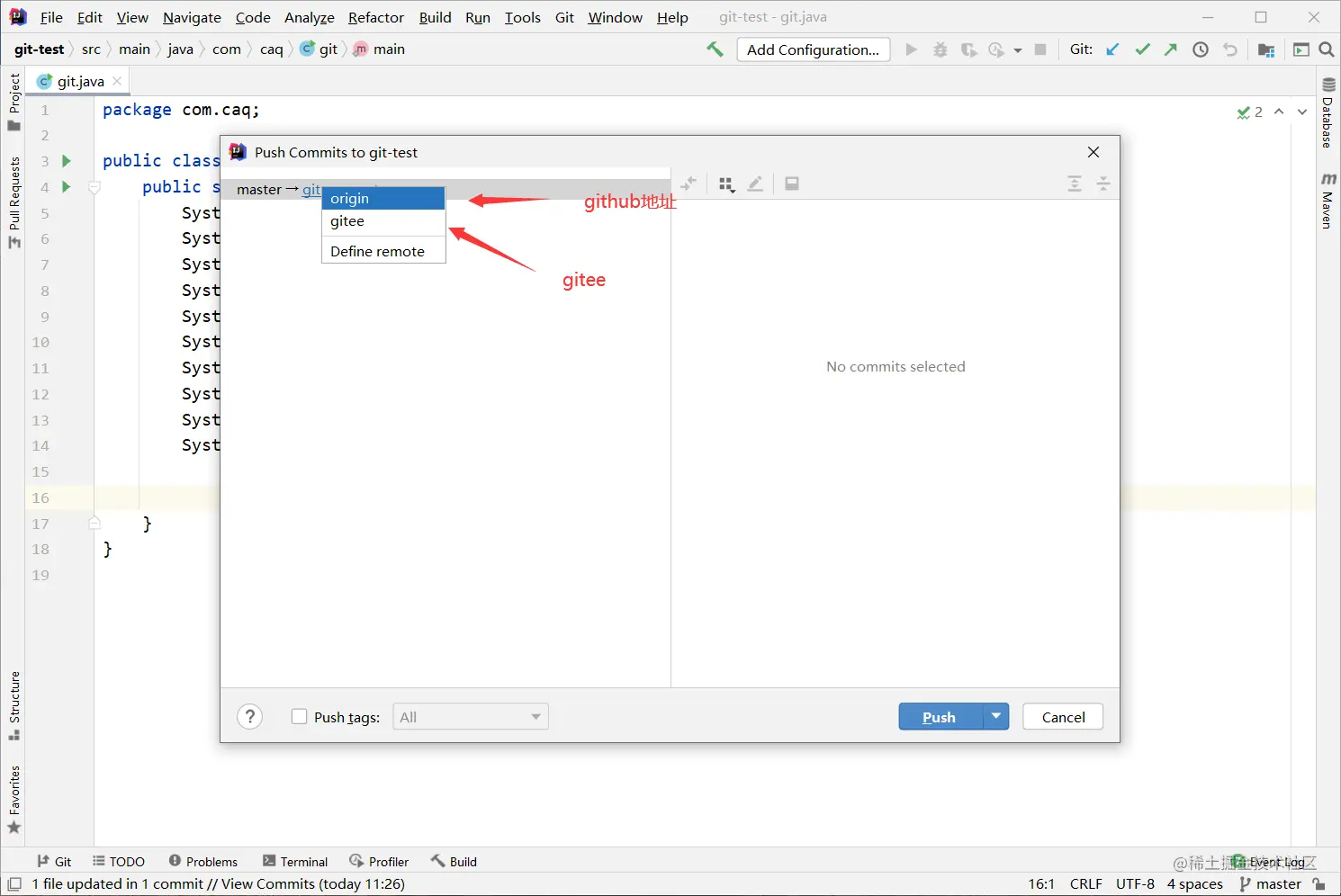Viewport: 1341px width, 896px height.
Task: Open Git Show History clock icon
Action: pyautogui.click(x=1201, y=49)
